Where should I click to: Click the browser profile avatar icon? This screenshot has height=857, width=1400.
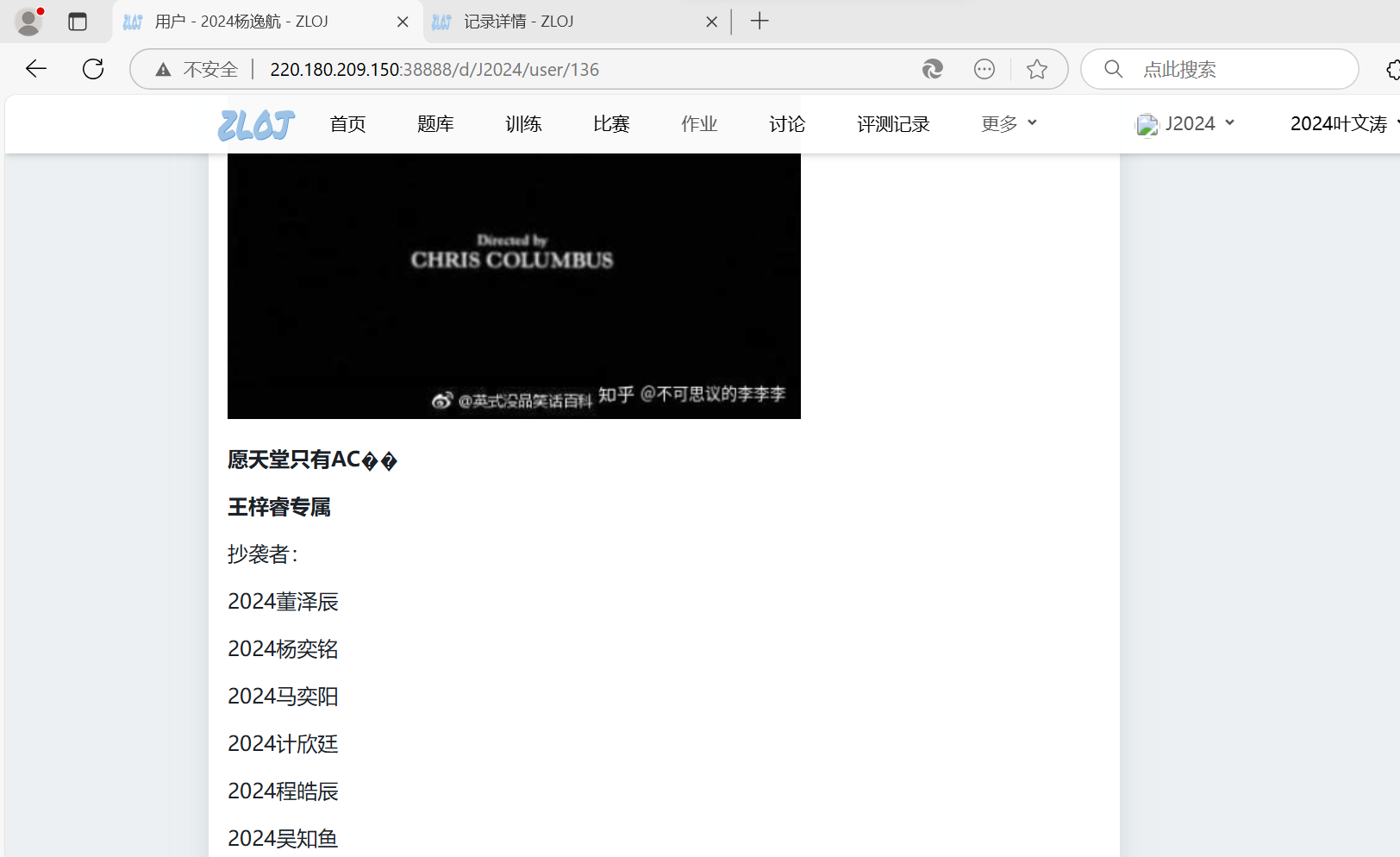point(28,22)
